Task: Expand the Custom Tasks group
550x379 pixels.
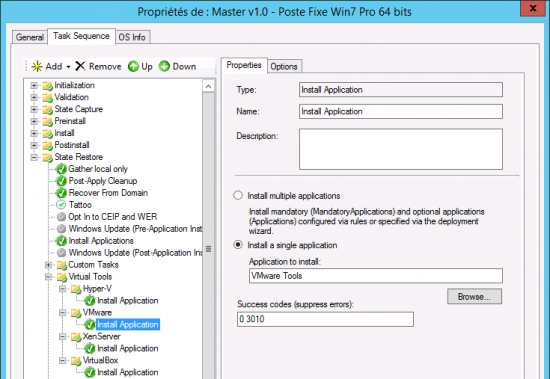Action: coord(48,265)
